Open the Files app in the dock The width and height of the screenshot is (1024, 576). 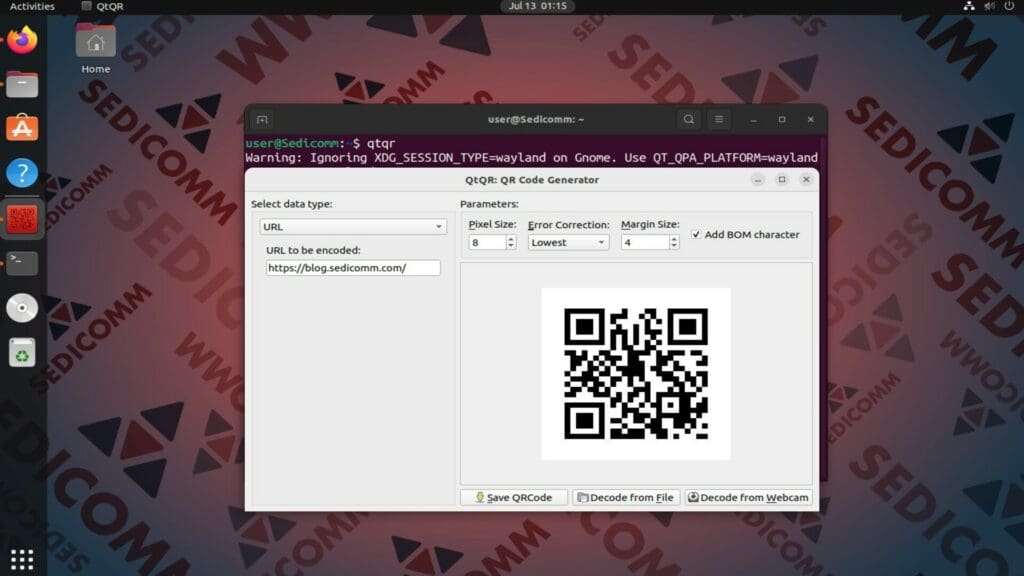click(22, 85)
